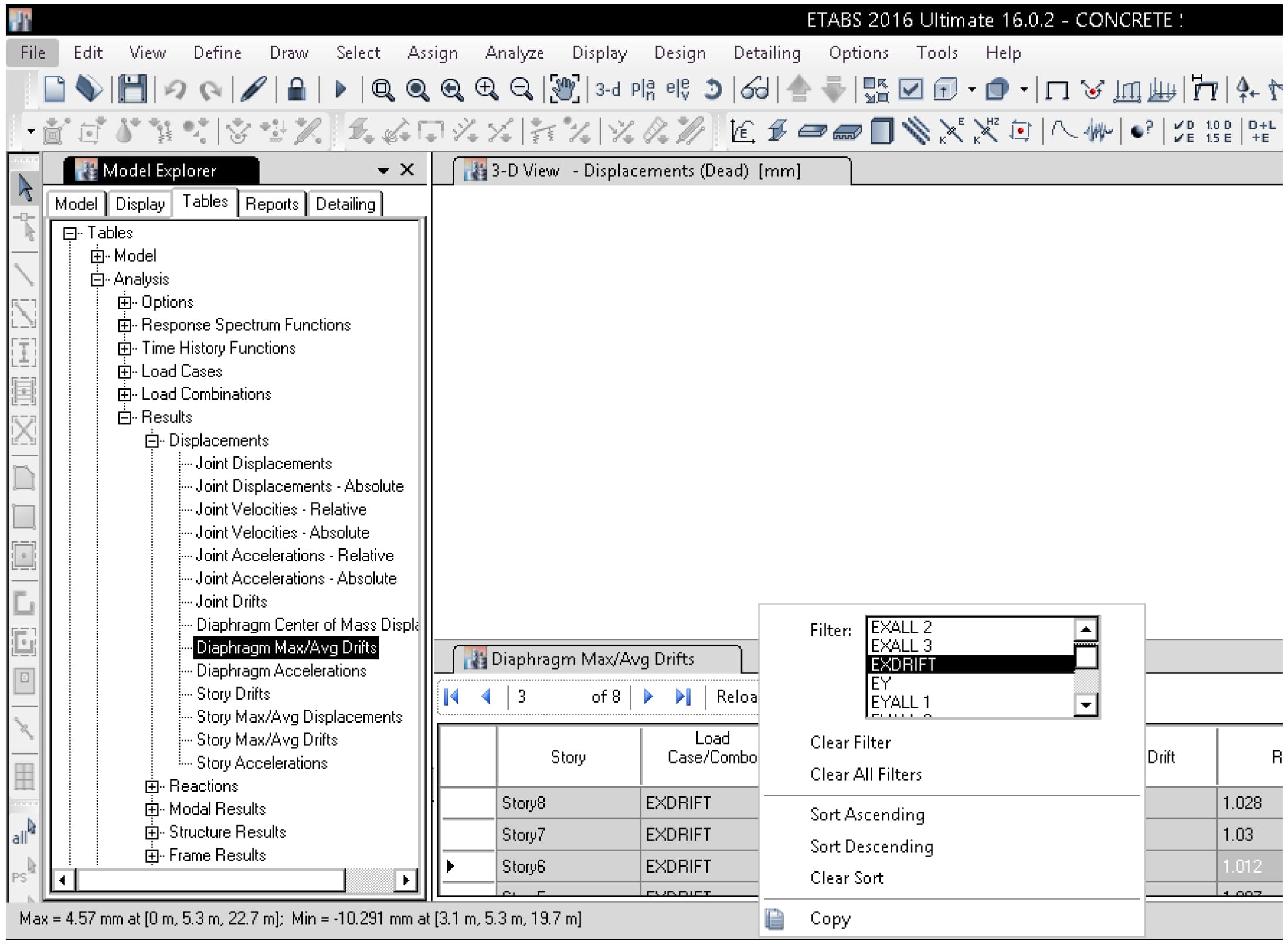
Task: Select the Model tab in explorer
Action: click(76, 204)
